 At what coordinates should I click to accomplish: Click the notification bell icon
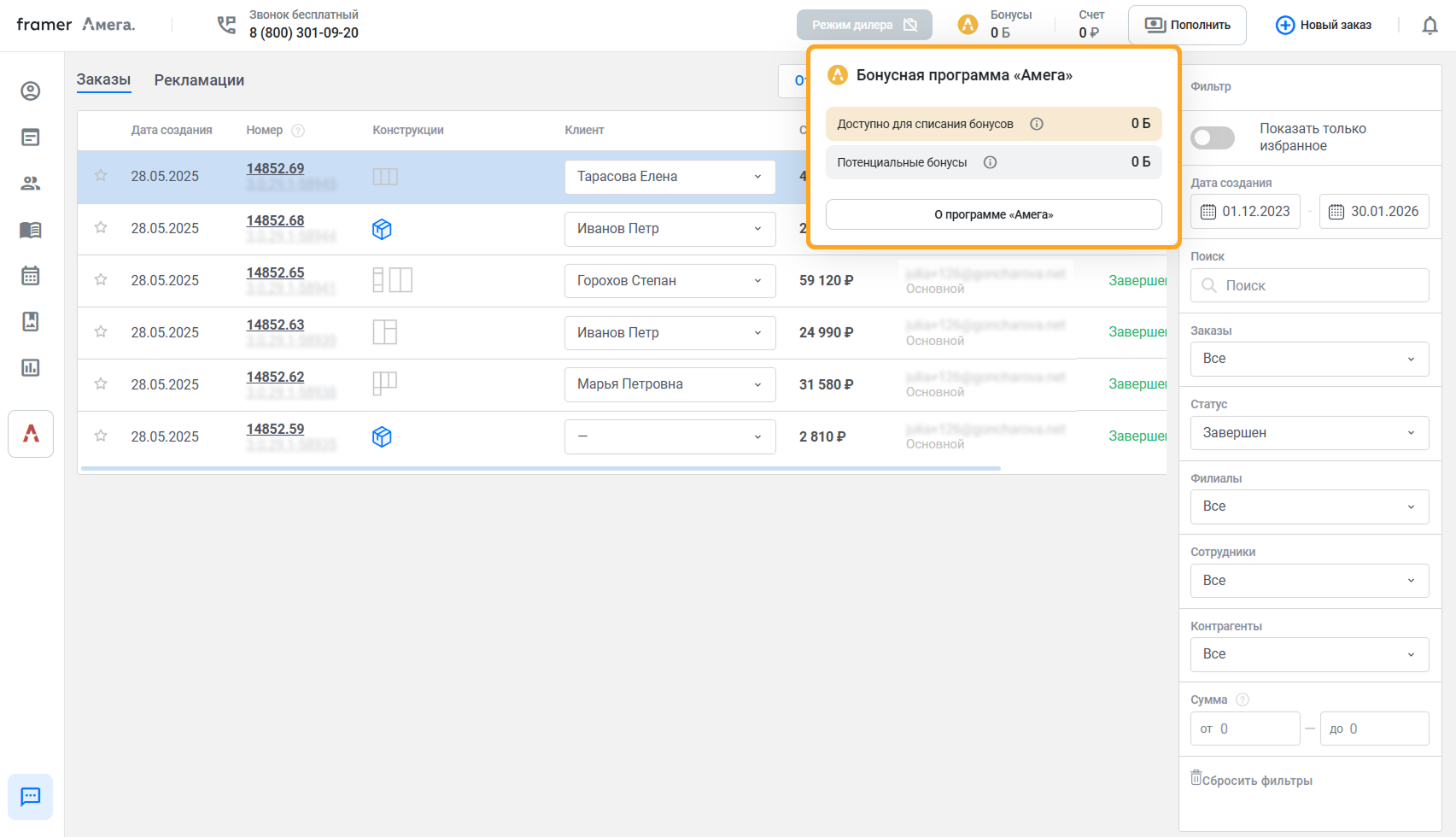(1430, 26)
